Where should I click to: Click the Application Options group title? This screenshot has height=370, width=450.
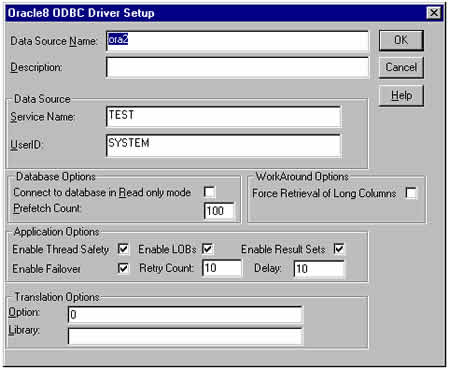(x=56, y=232)
